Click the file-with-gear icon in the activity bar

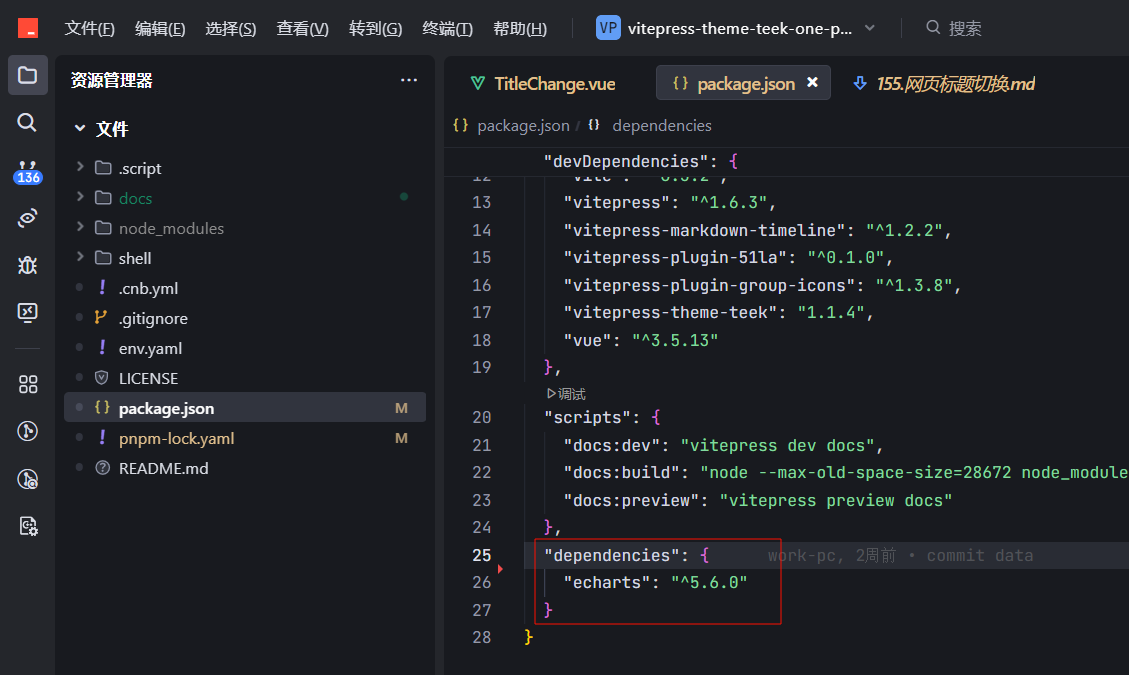(27, 527)
